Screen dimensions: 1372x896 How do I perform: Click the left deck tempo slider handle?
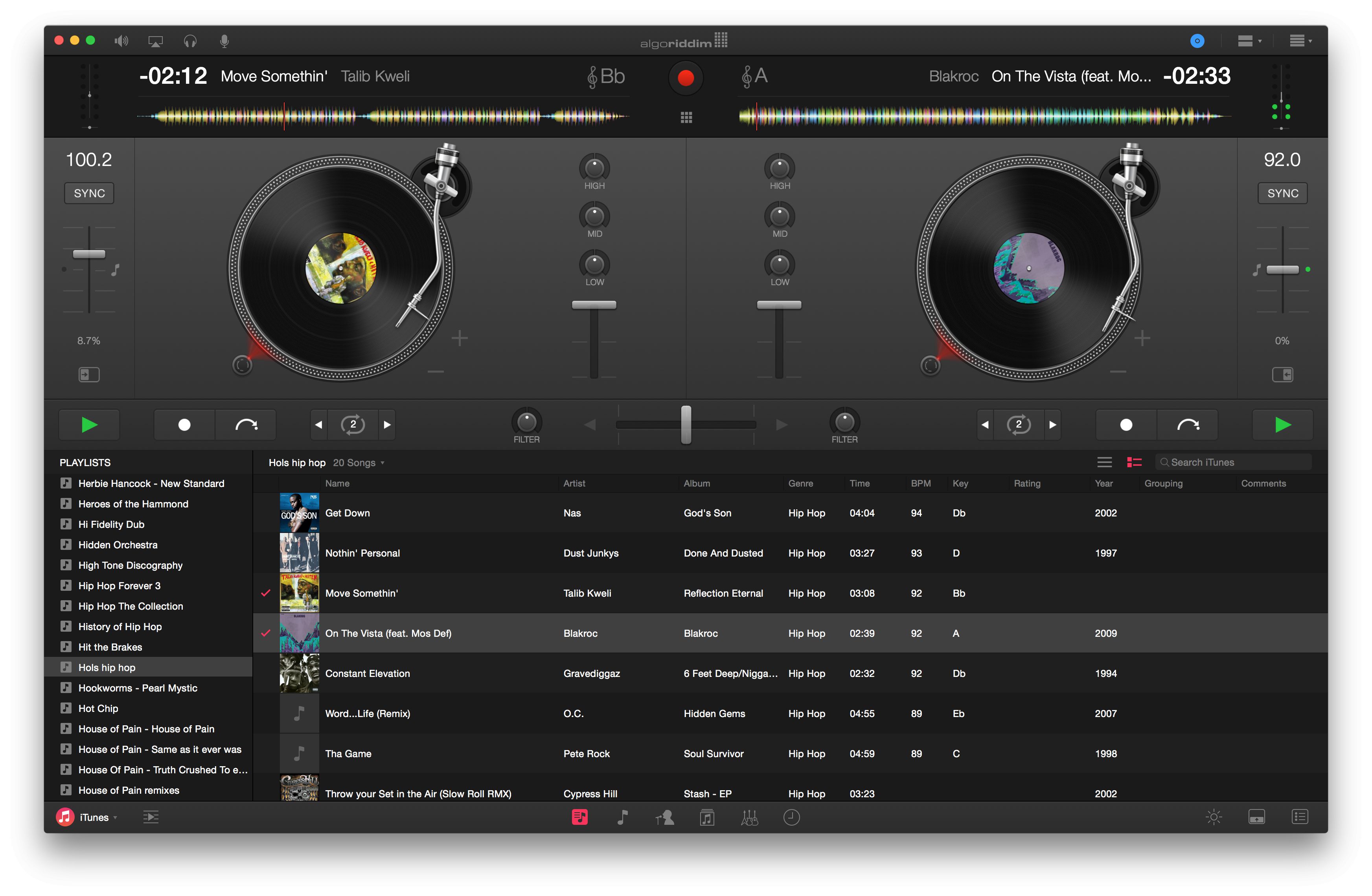[89, 254]
